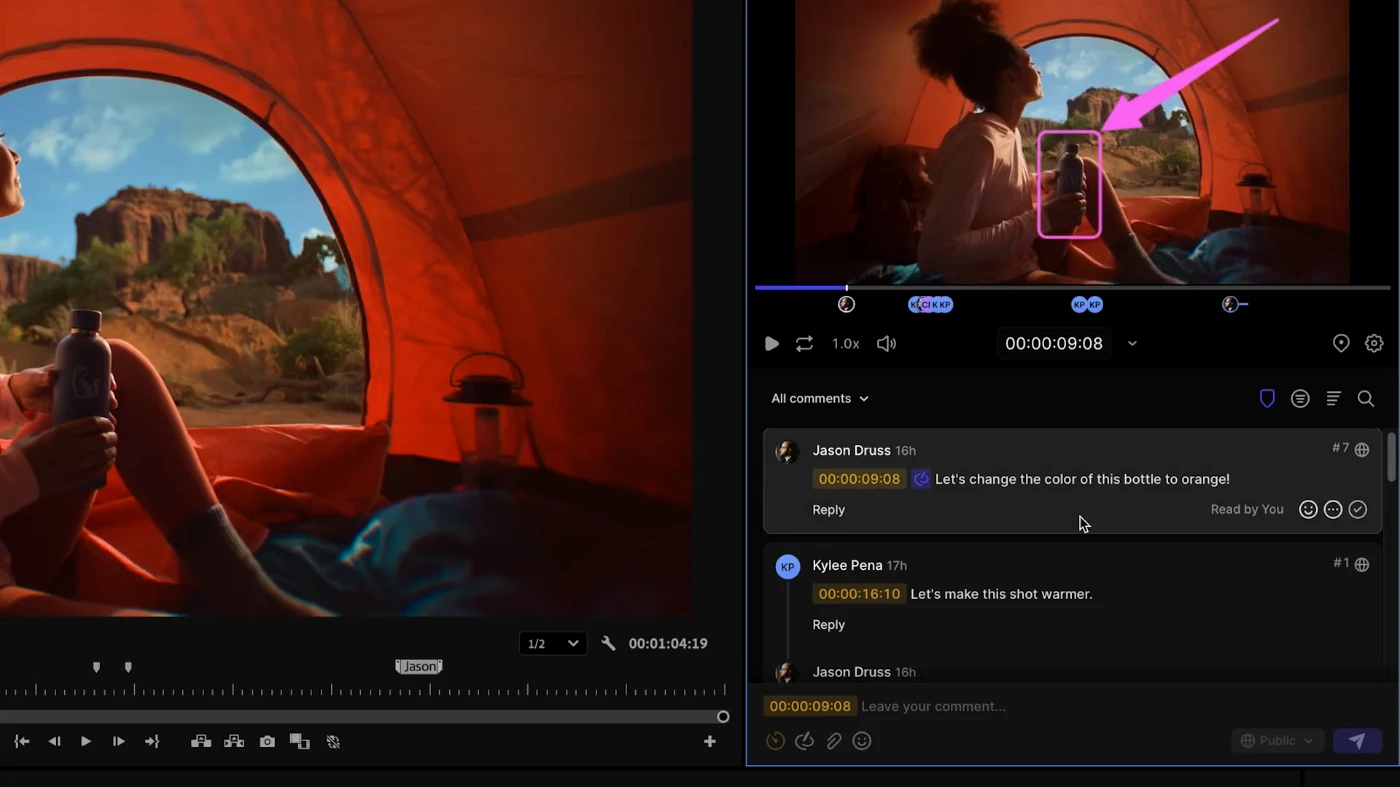Toggle the timestamp clock on new comment
This screenshot has width=1400, height=787.
775,741
